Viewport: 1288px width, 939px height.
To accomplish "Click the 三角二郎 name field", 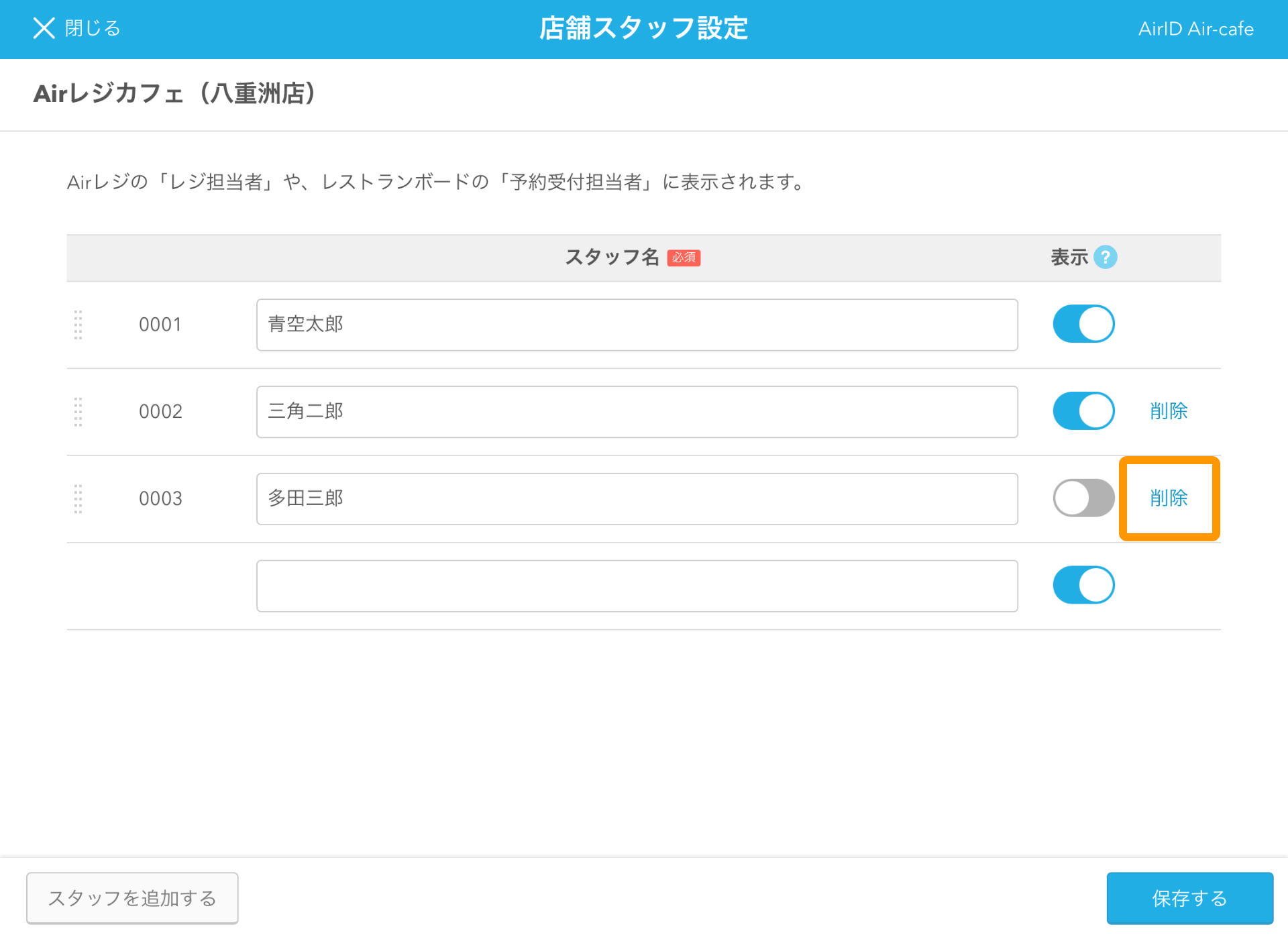I will tap(637, 412).
